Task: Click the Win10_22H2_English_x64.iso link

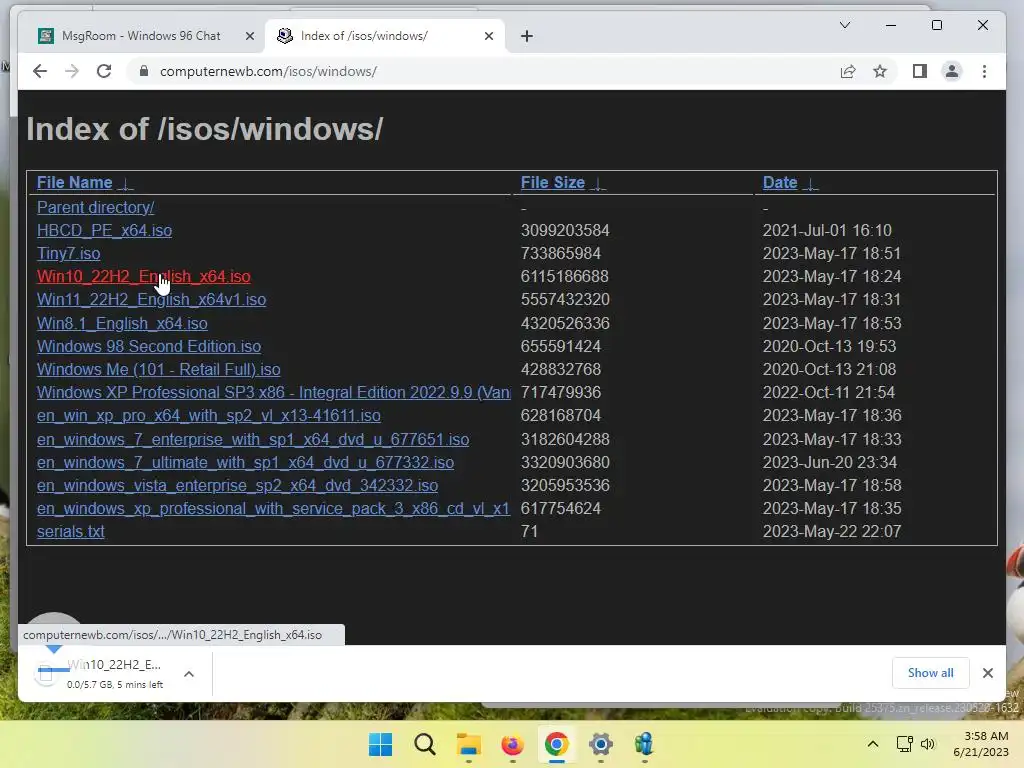Action: [144, 277]
